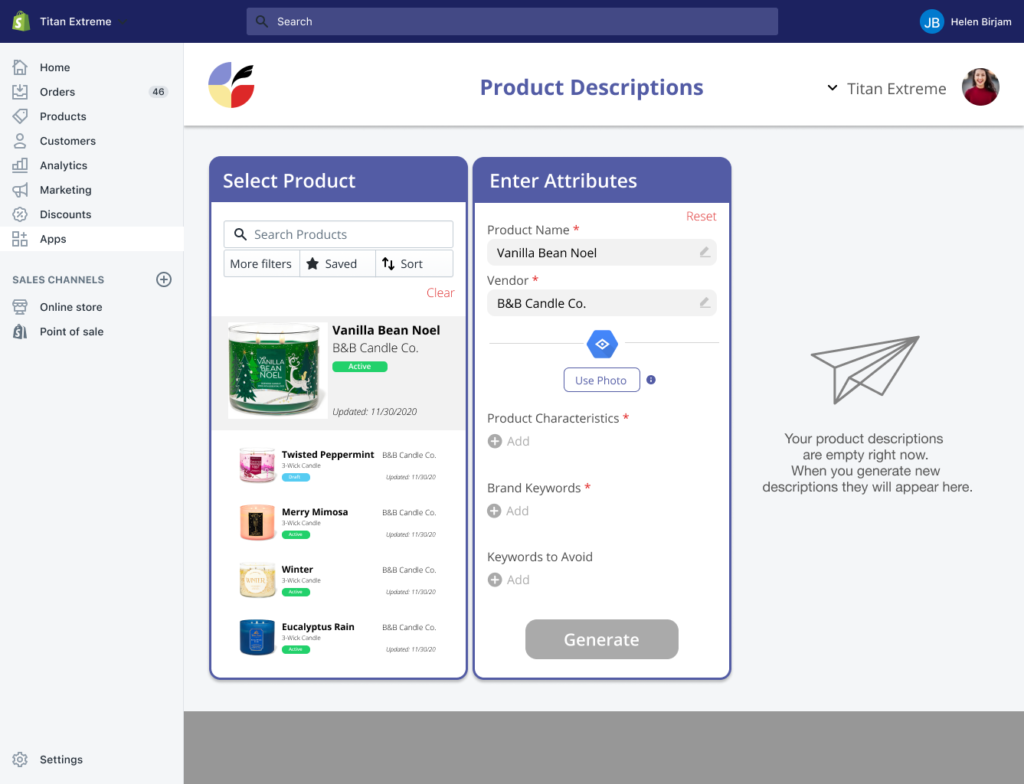The image size is (1024, 784).
Task: Add a Brand Keywords entry
Action: pos(508,511)
